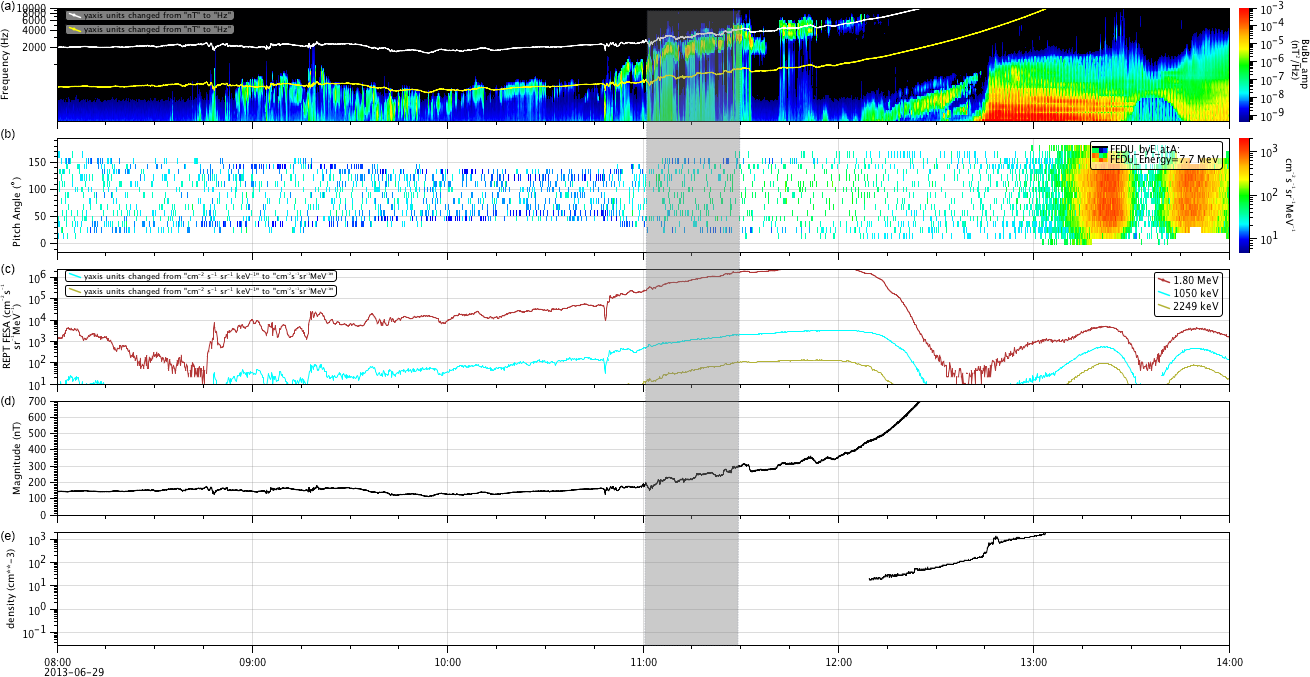Click the red 1.80 MeV legend marker

(1164, 281)
